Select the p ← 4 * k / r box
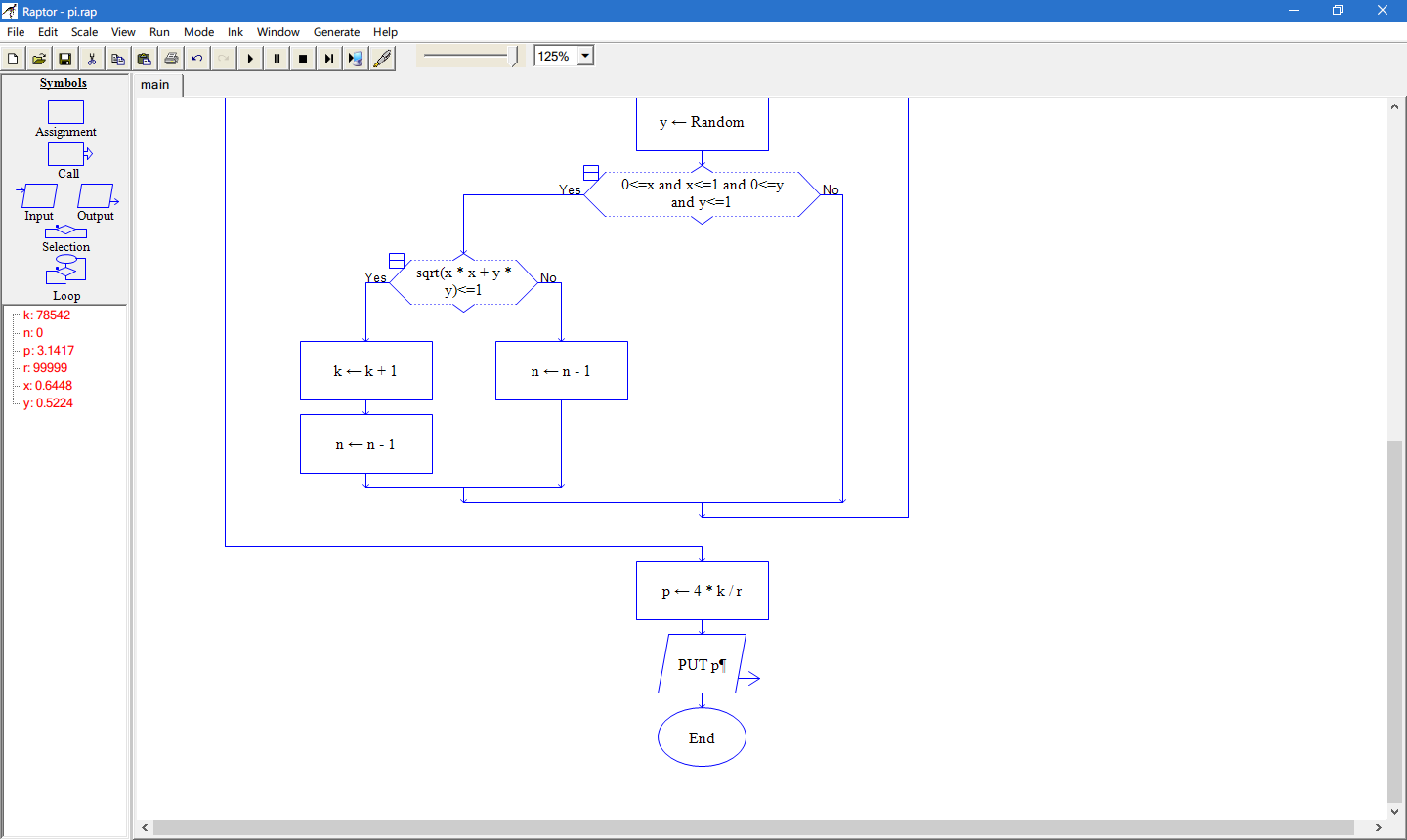Image resolution: width=1407 pixels, height=840 pixels. click(x=702, y=591)
